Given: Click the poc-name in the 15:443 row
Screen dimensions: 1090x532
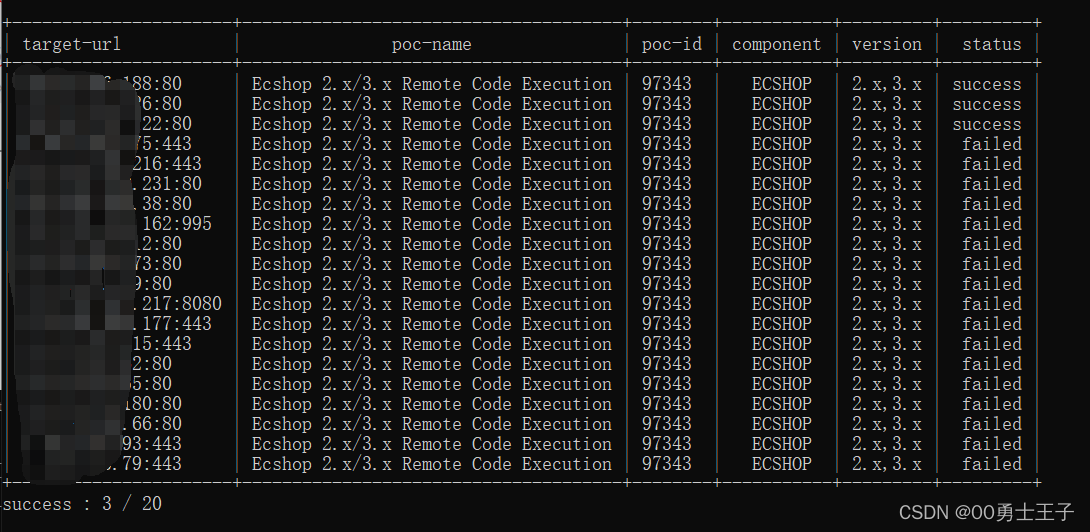Looking at the screenshot, I should tap(432, 344).
